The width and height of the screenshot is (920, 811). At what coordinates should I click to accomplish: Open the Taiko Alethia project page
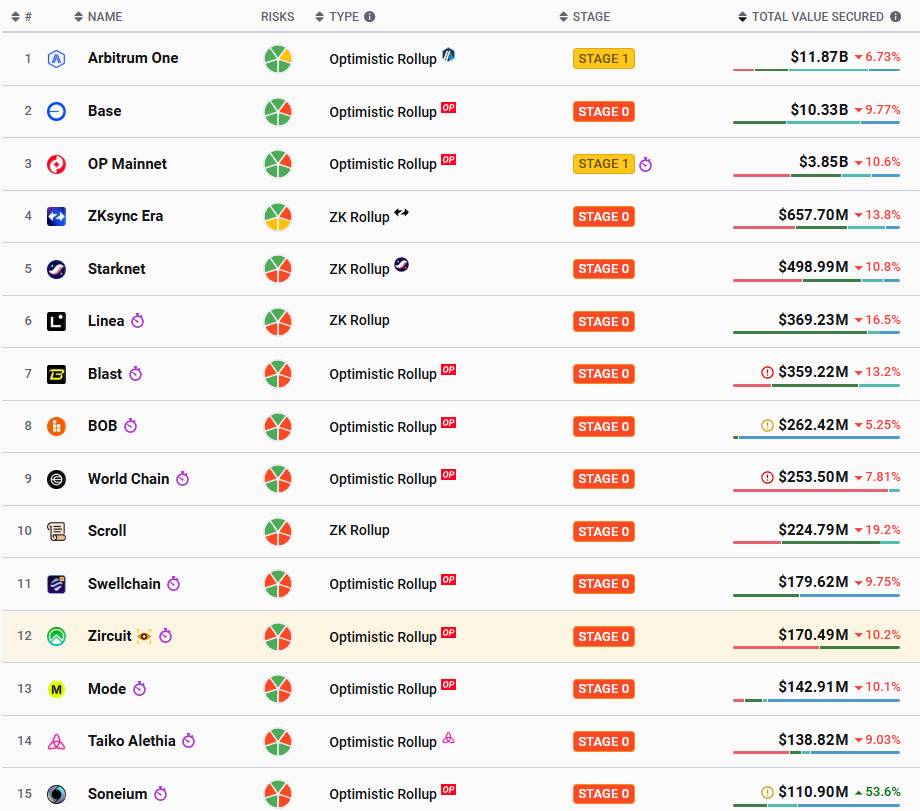pyautogui.click(x=131, y=741)
